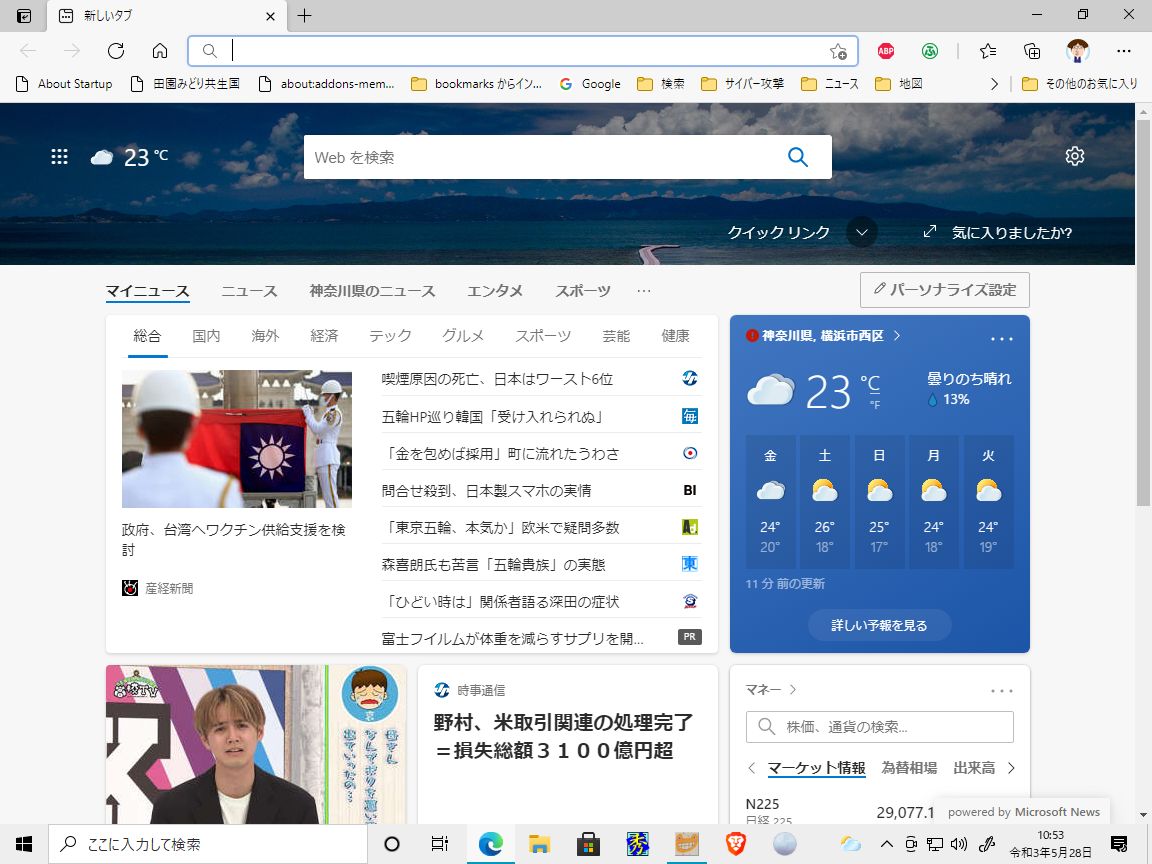Image resolution: width=1152 pixels, height=864 pixels.
Task: Open headline 喫煙原因の死亡、日本はワースト6位
Action: pos(497,379)
